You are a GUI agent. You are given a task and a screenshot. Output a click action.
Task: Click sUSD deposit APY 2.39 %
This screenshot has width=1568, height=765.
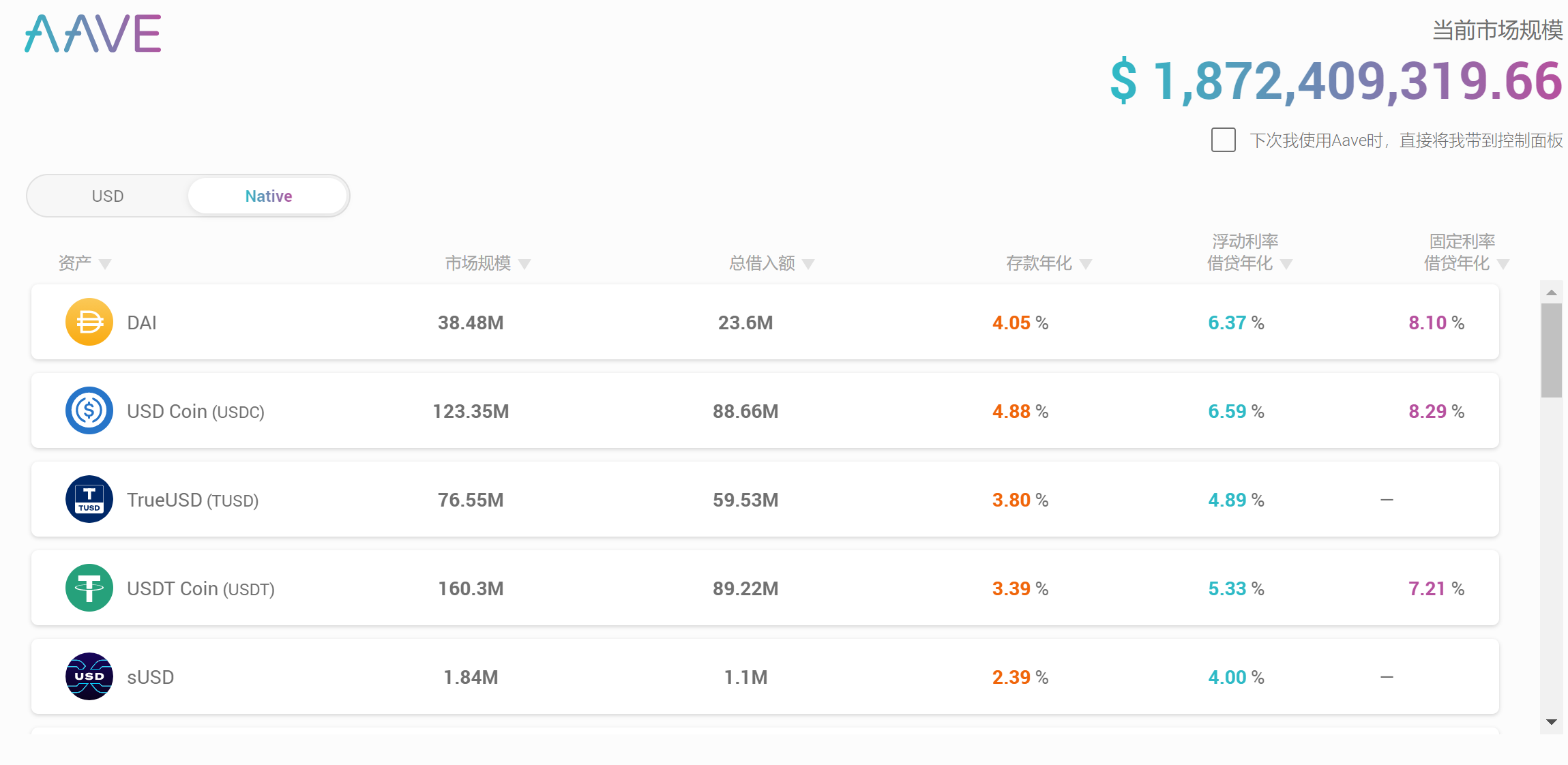pyautogui.click(x=1020, y=677)
